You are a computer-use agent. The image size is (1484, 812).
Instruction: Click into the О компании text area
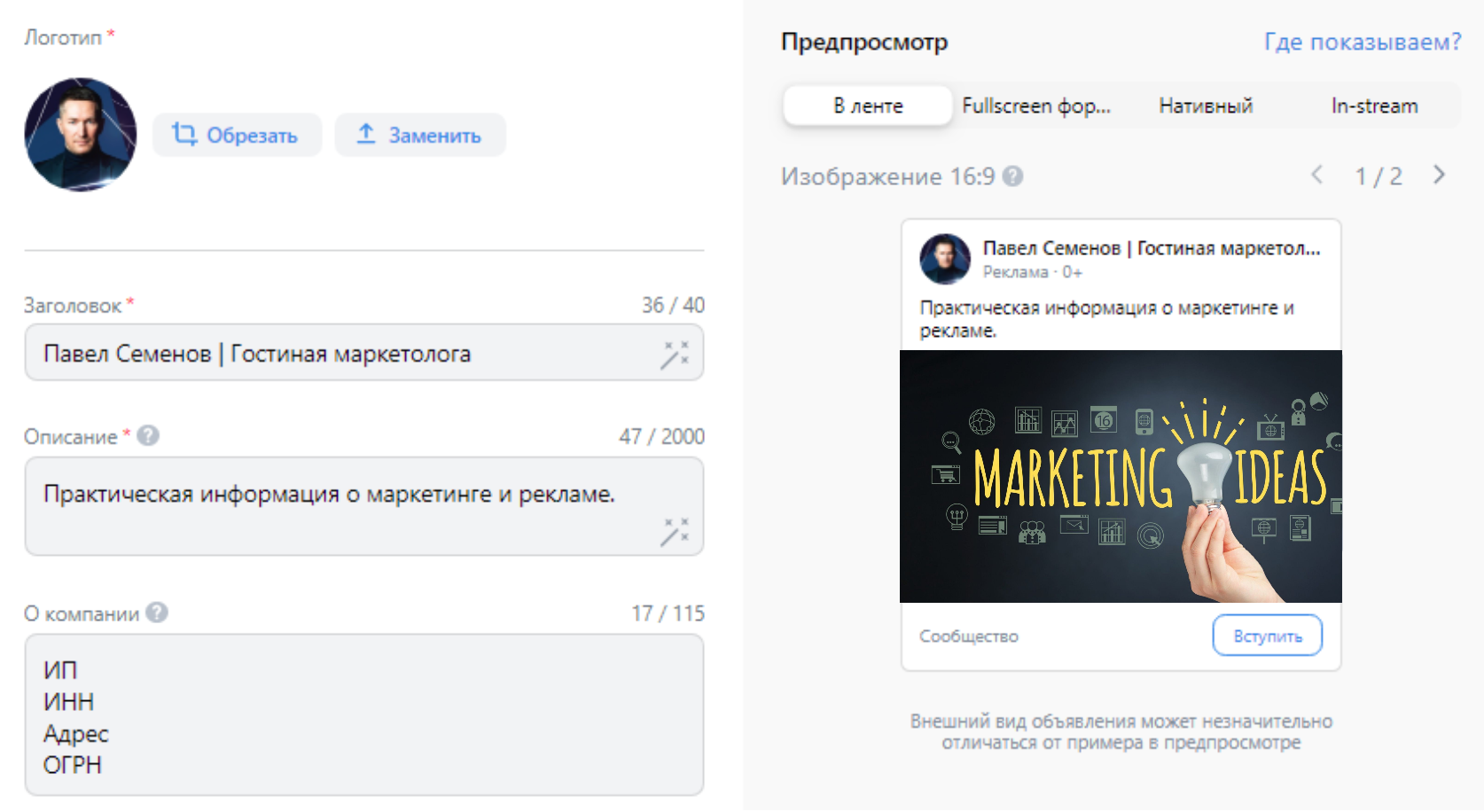pyautogui.click(x=363, y=714)
